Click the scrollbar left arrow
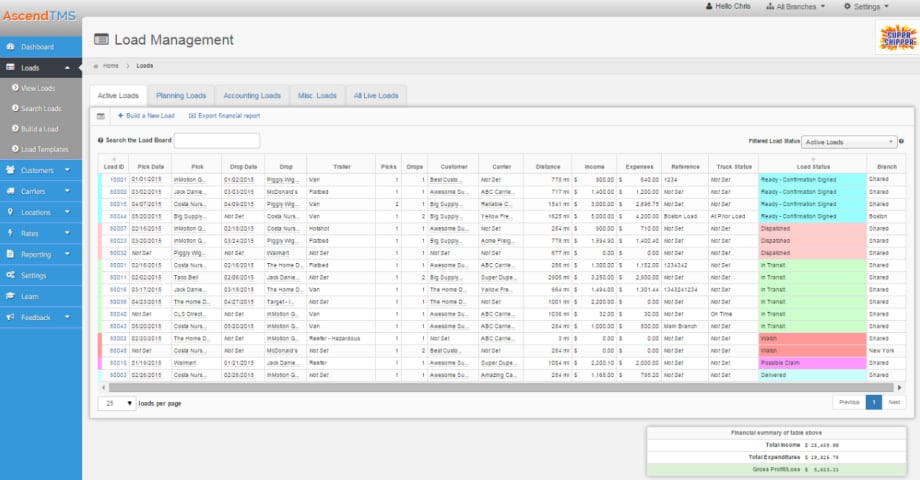Image resolution: width=920 pixels, height=480 pixels. (x=104, y=387)
